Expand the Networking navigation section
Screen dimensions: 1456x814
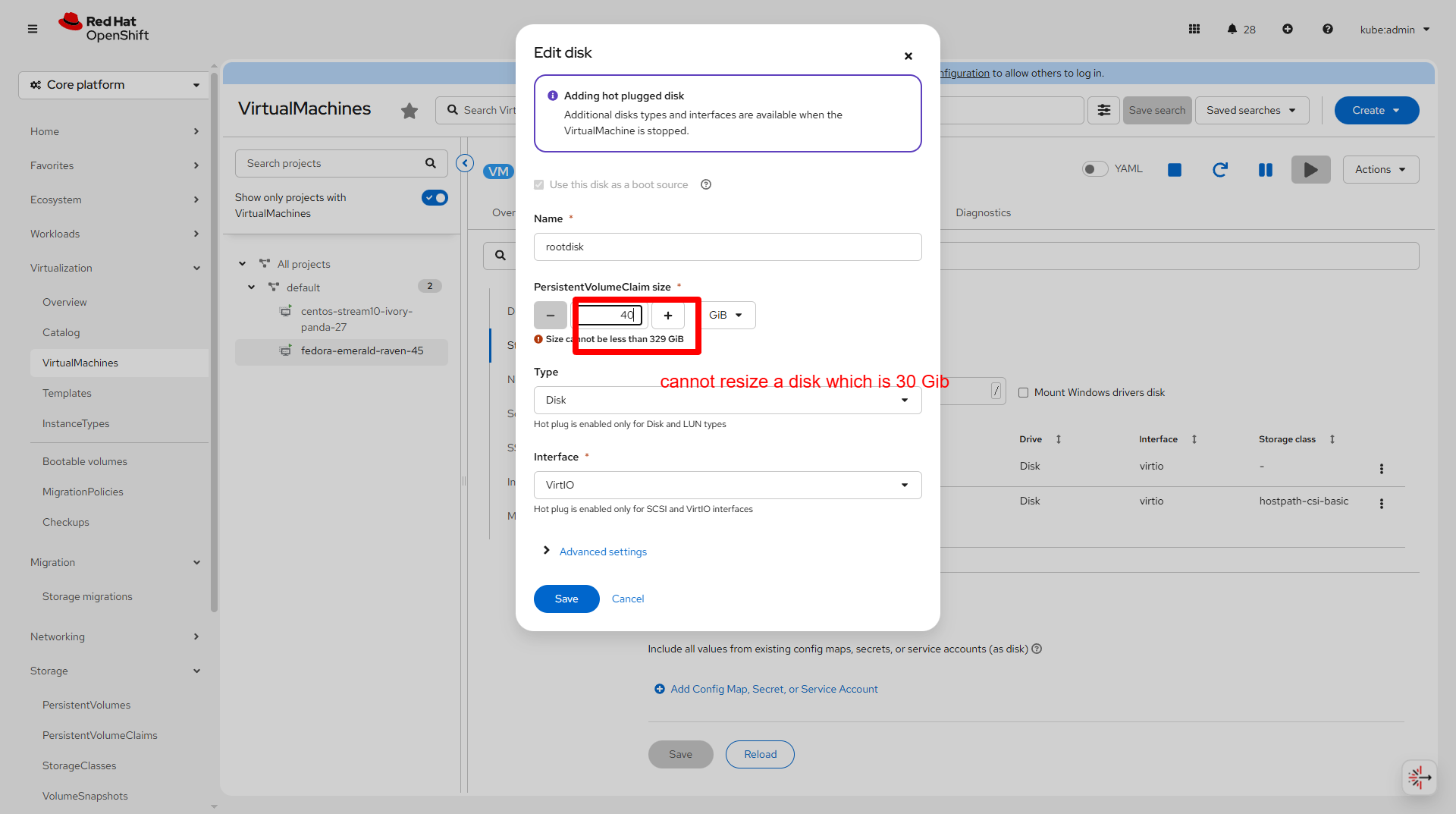[115, 636]
